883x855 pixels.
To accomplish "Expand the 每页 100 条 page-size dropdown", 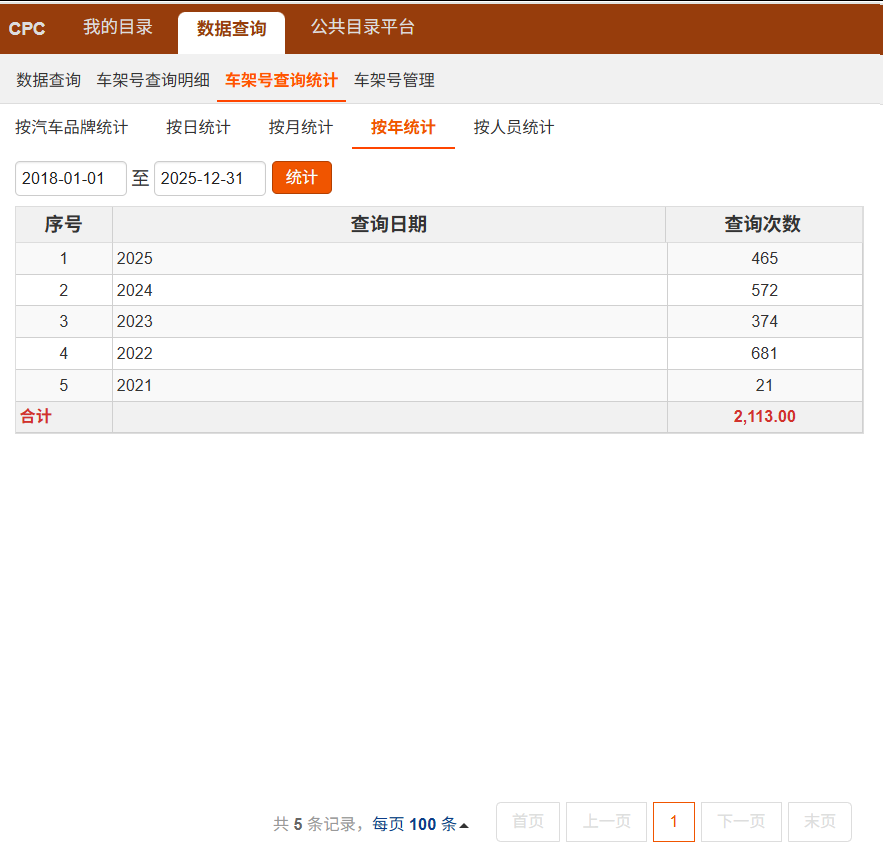I will (421, 824).
